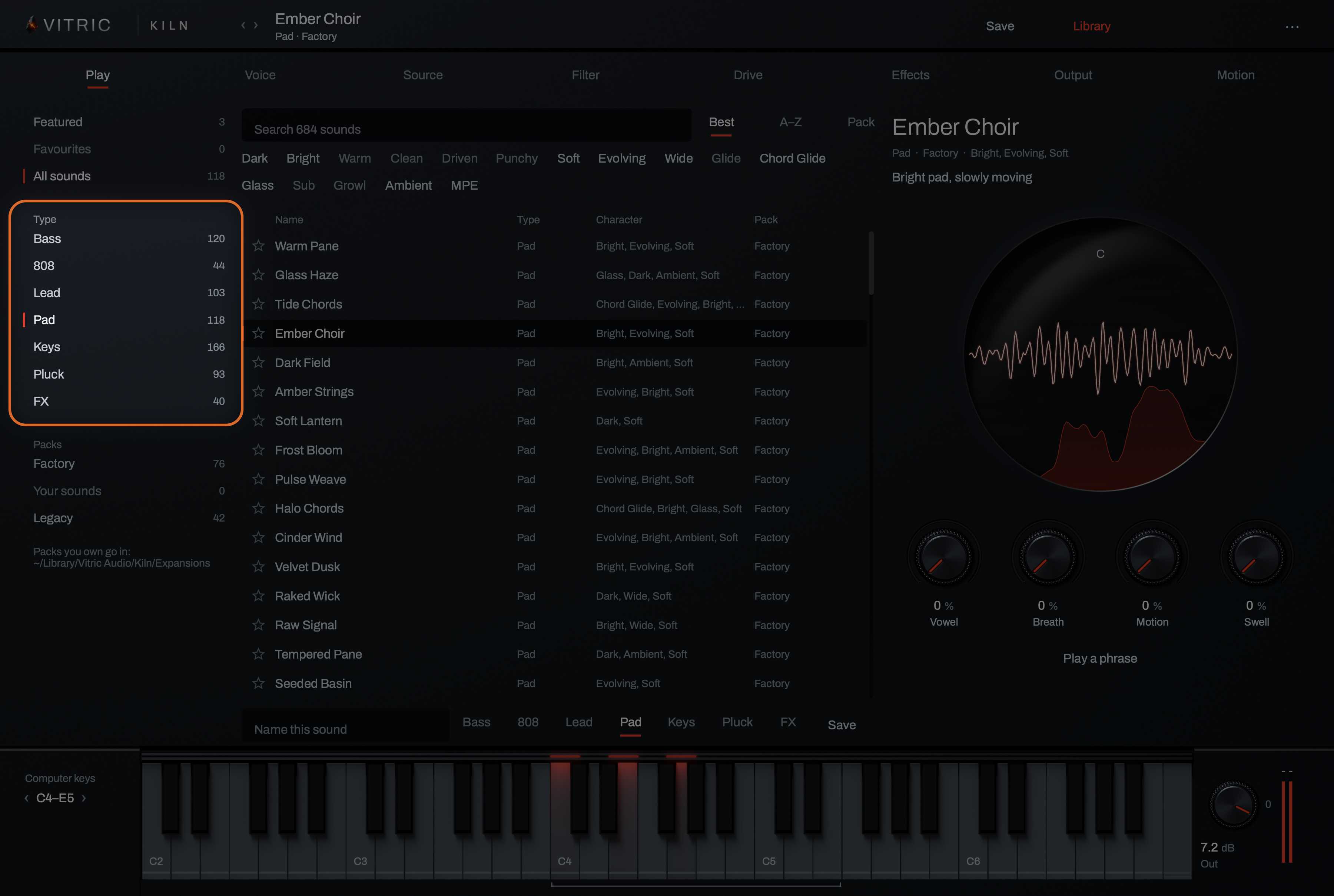Toggle the Dark character filter
Screen dimensions: 1334x896
pyautogui.click(x=254, y=158)
